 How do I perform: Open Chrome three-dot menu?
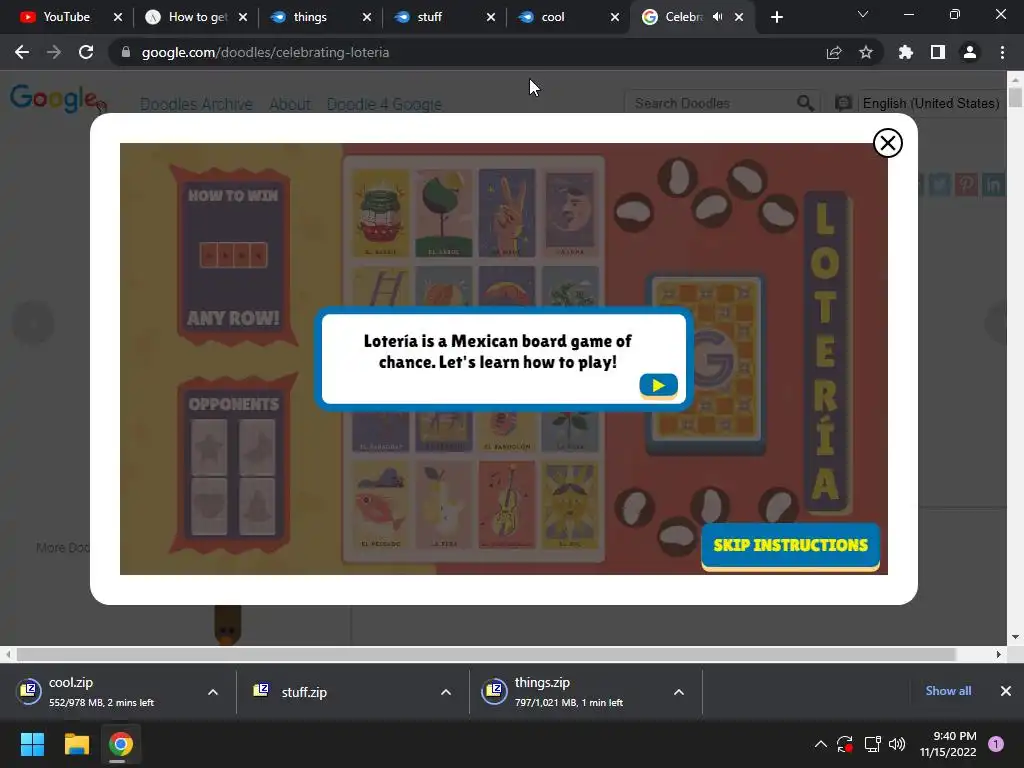tap(1002, 52)
